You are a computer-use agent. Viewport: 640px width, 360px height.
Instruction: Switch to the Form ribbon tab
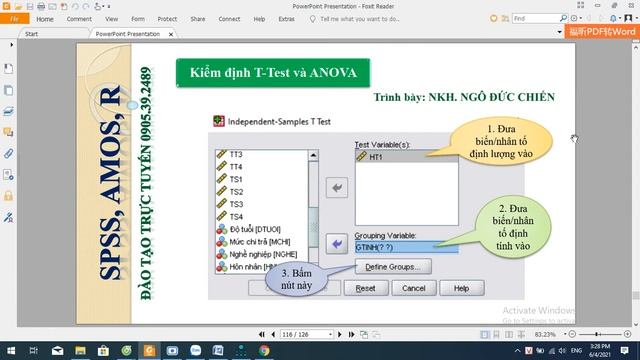[138, 19]
